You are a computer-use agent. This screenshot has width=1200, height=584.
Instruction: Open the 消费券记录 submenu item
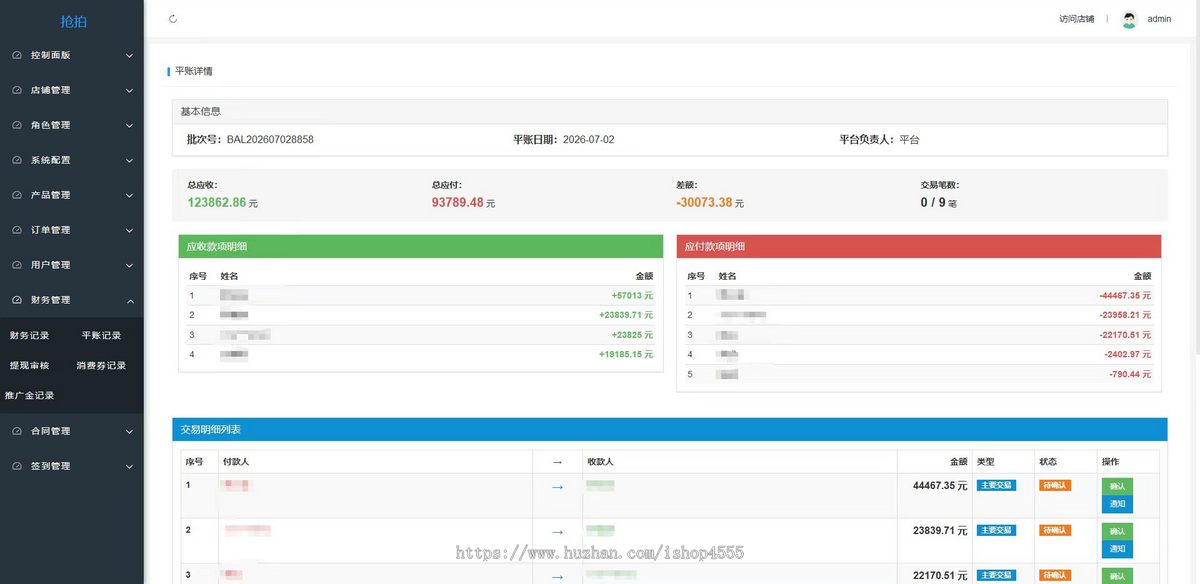click(x=101, y=365)
